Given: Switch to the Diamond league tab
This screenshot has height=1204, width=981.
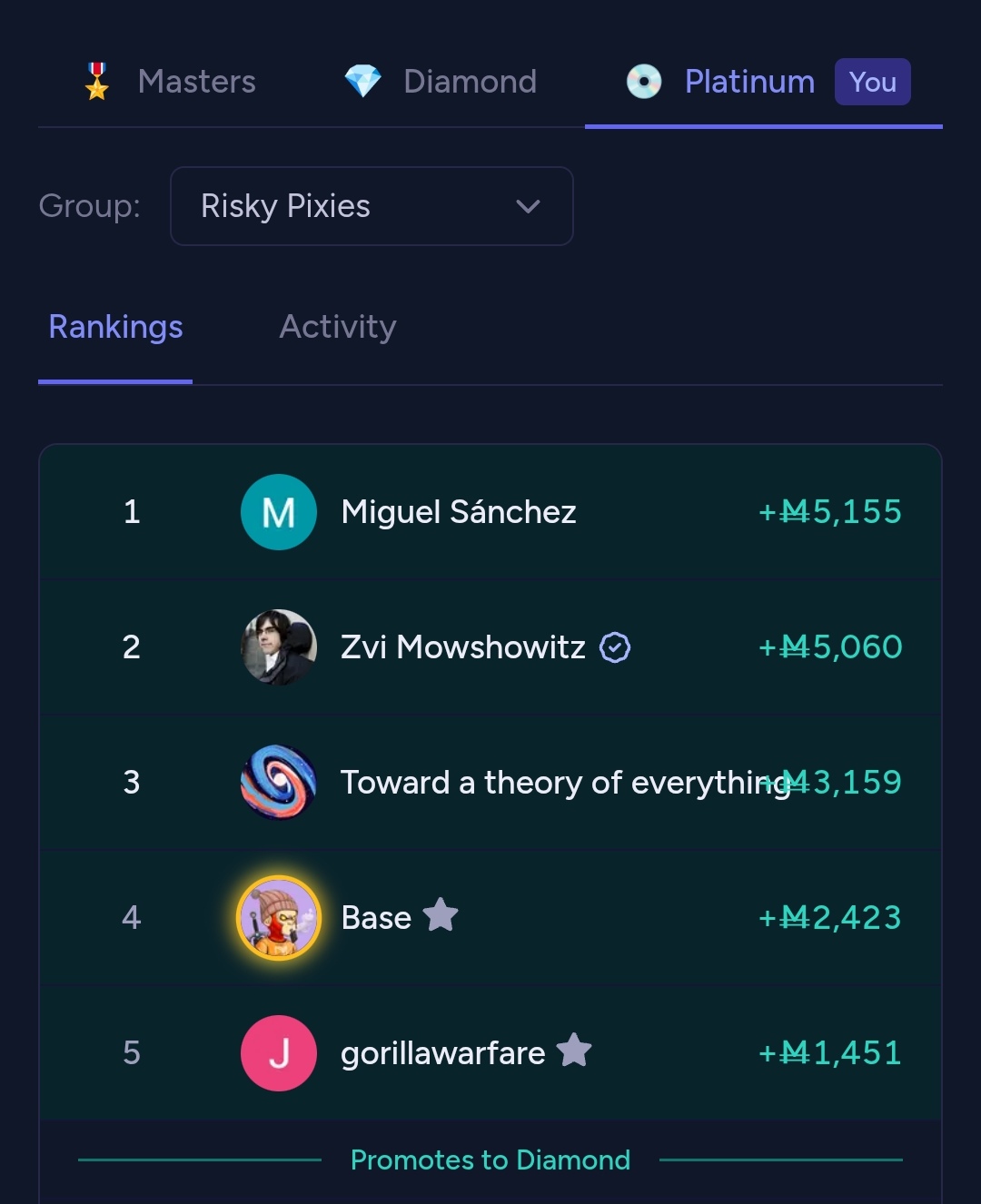Looking at the screenshot, I should coord(470,82).
